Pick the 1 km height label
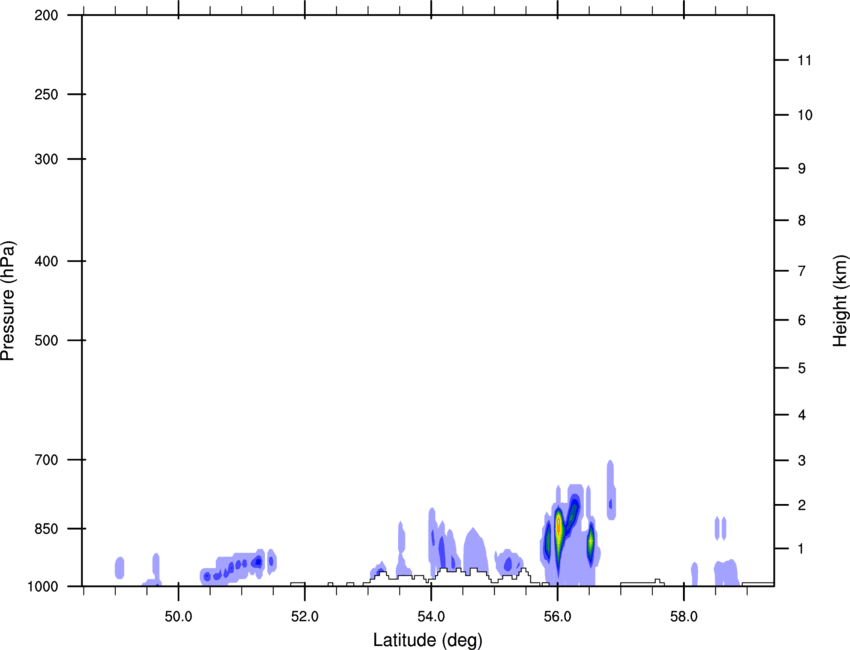Viewport: 850px width, 650px height. pyautogui.click(x=802, y=549)
